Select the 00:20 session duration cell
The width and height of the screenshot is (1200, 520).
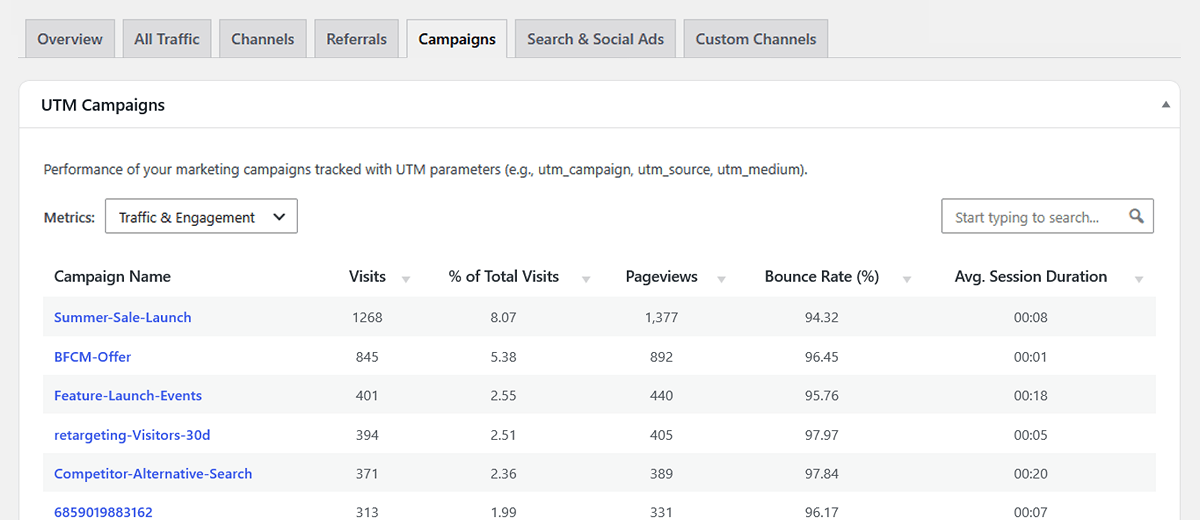[x=1030, y=473]
